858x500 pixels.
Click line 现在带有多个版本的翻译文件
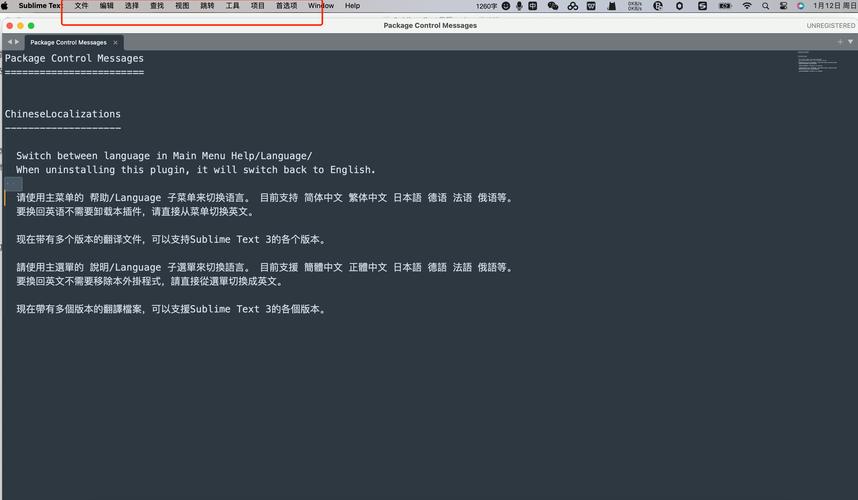point(171,240)
